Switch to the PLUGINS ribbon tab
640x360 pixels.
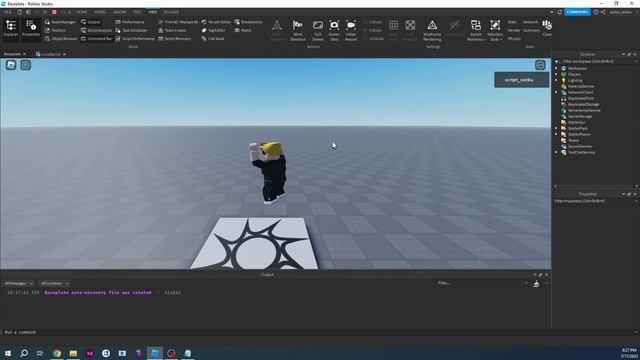point(171,12)
